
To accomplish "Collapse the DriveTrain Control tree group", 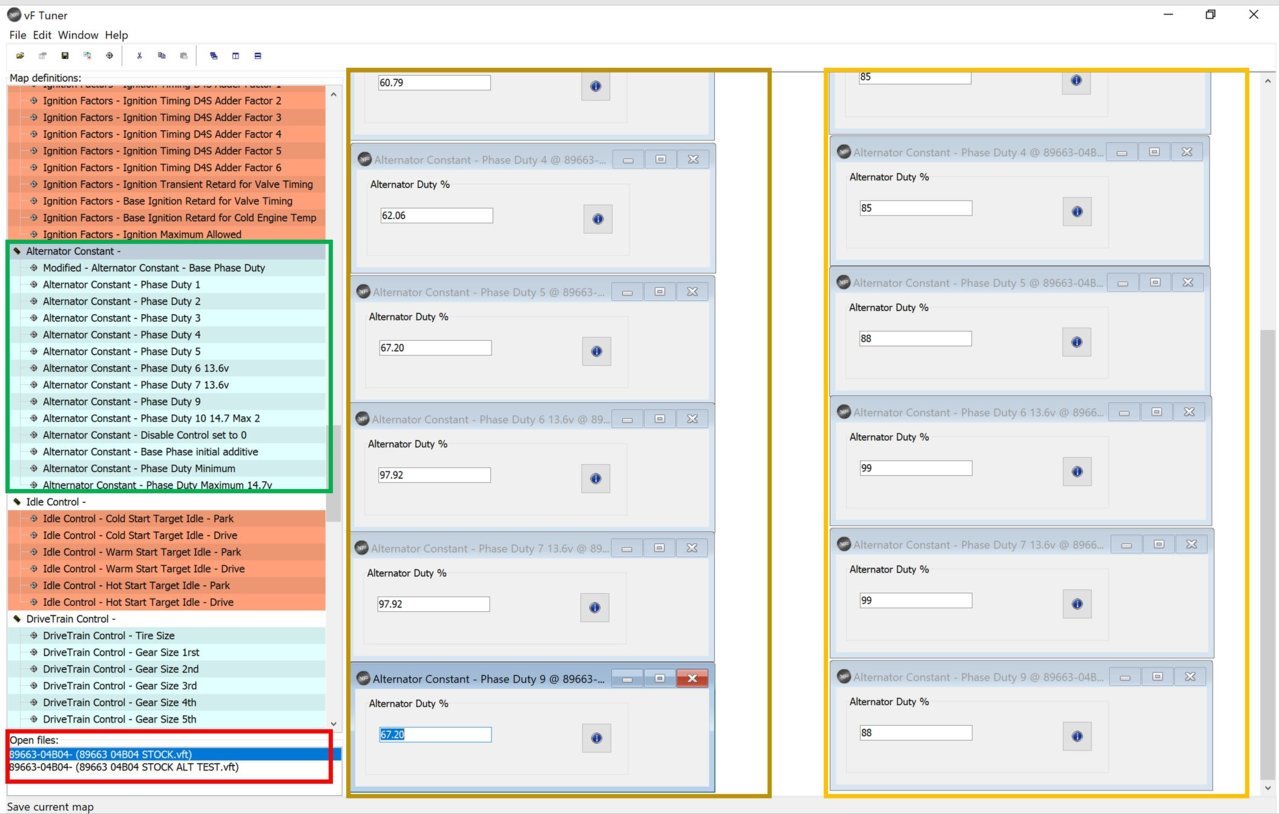I will coord(17,619).
